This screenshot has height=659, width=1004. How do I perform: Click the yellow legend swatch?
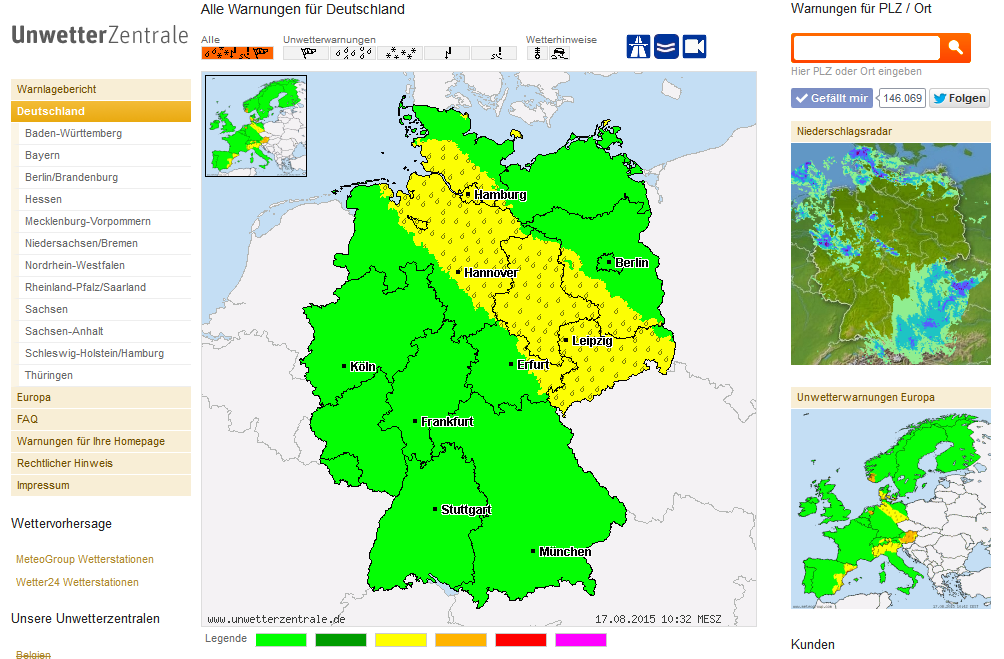point(401,639)
